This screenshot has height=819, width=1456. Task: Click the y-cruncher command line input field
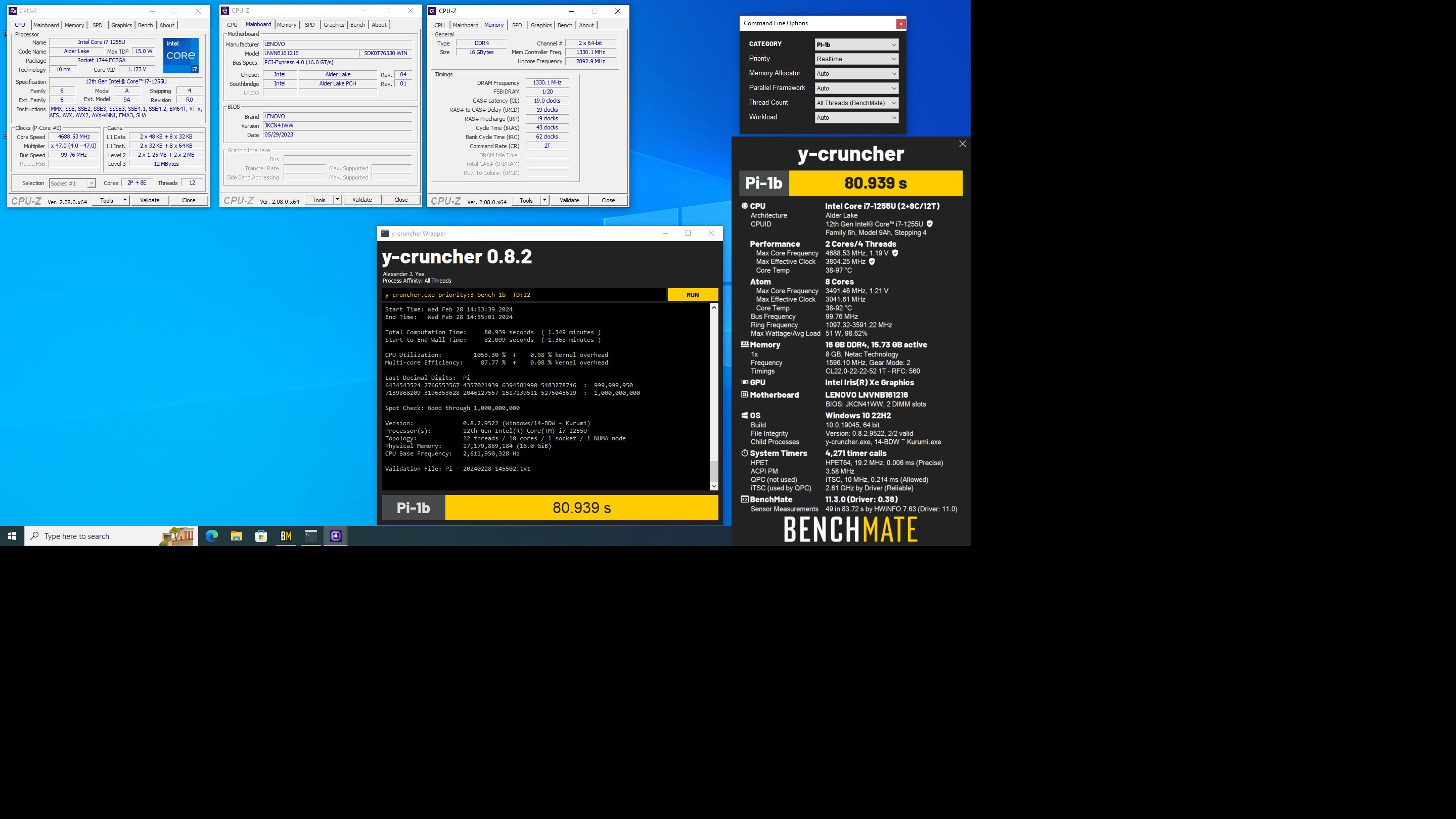coord(524,294)
